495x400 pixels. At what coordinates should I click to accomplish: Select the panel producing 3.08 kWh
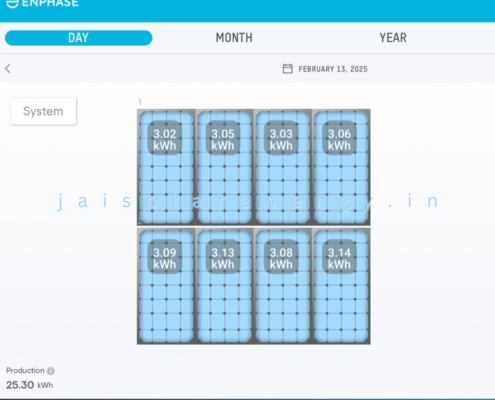283,286
